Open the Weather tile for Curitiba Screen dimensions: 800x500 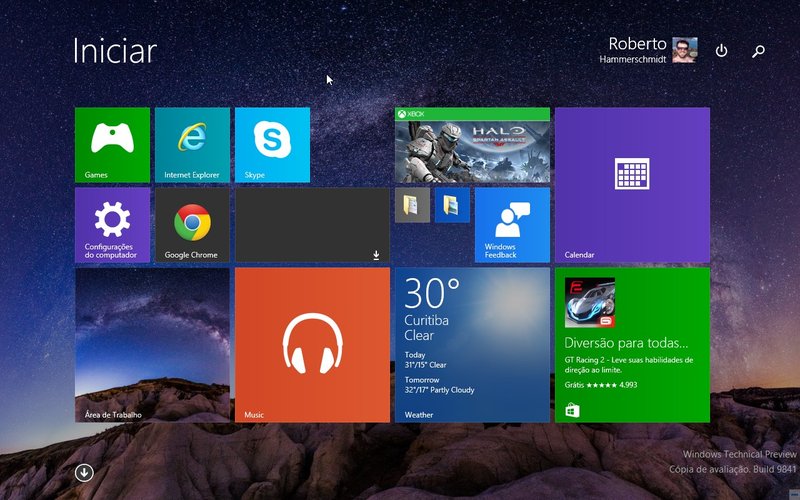pyautogui.click(x=472, y=345)
